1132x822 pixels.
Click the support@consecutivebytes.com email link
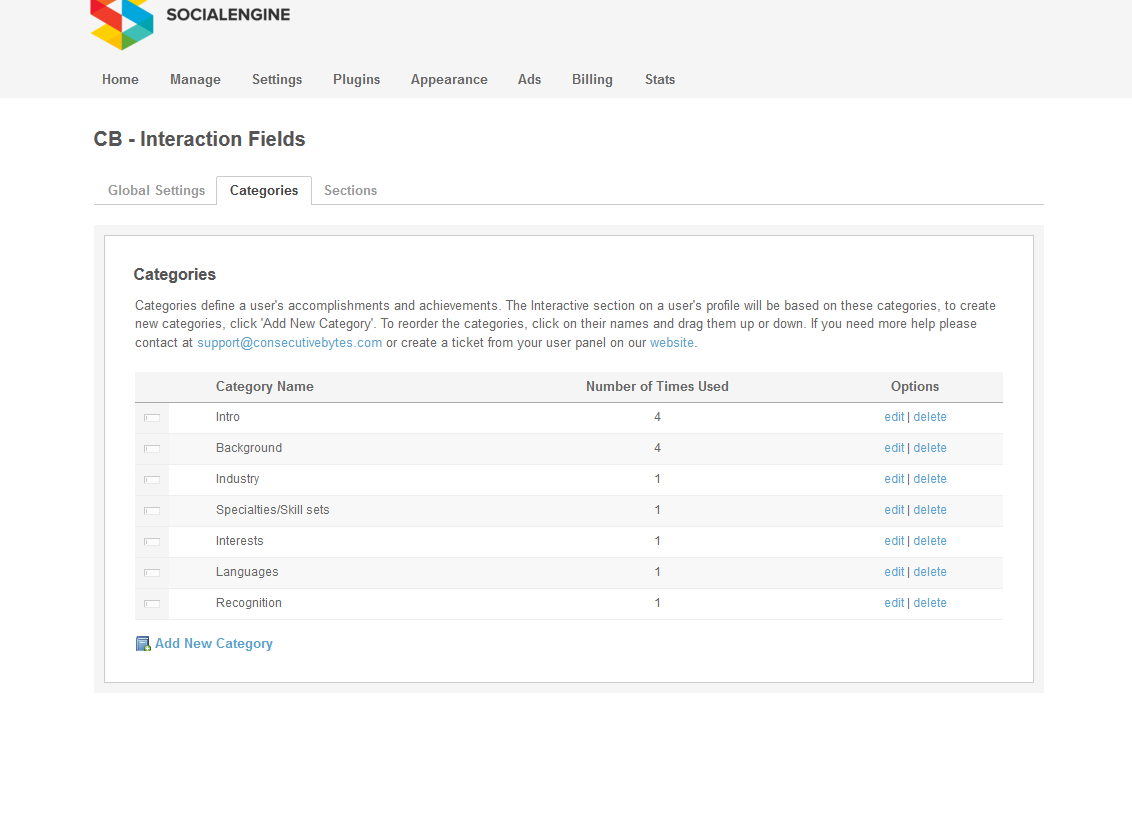pyautogui.click(x=289, y=342)
